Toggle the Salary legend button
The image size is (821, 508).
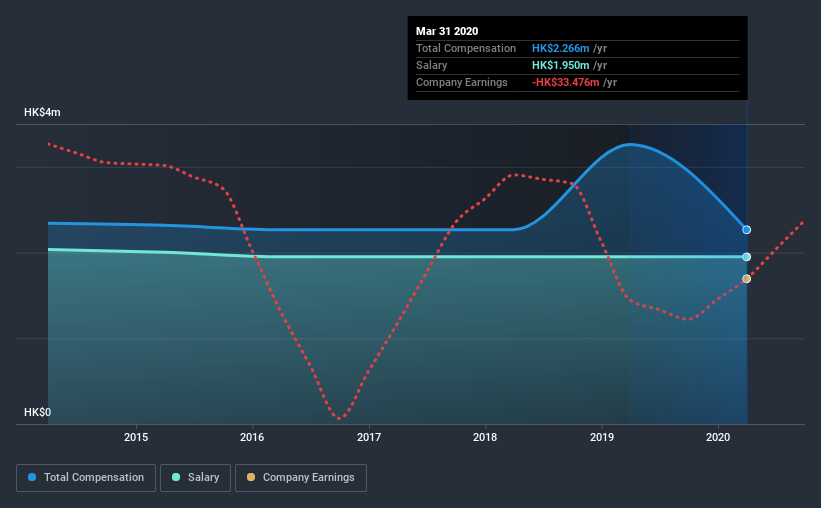(x=195, y=478)
